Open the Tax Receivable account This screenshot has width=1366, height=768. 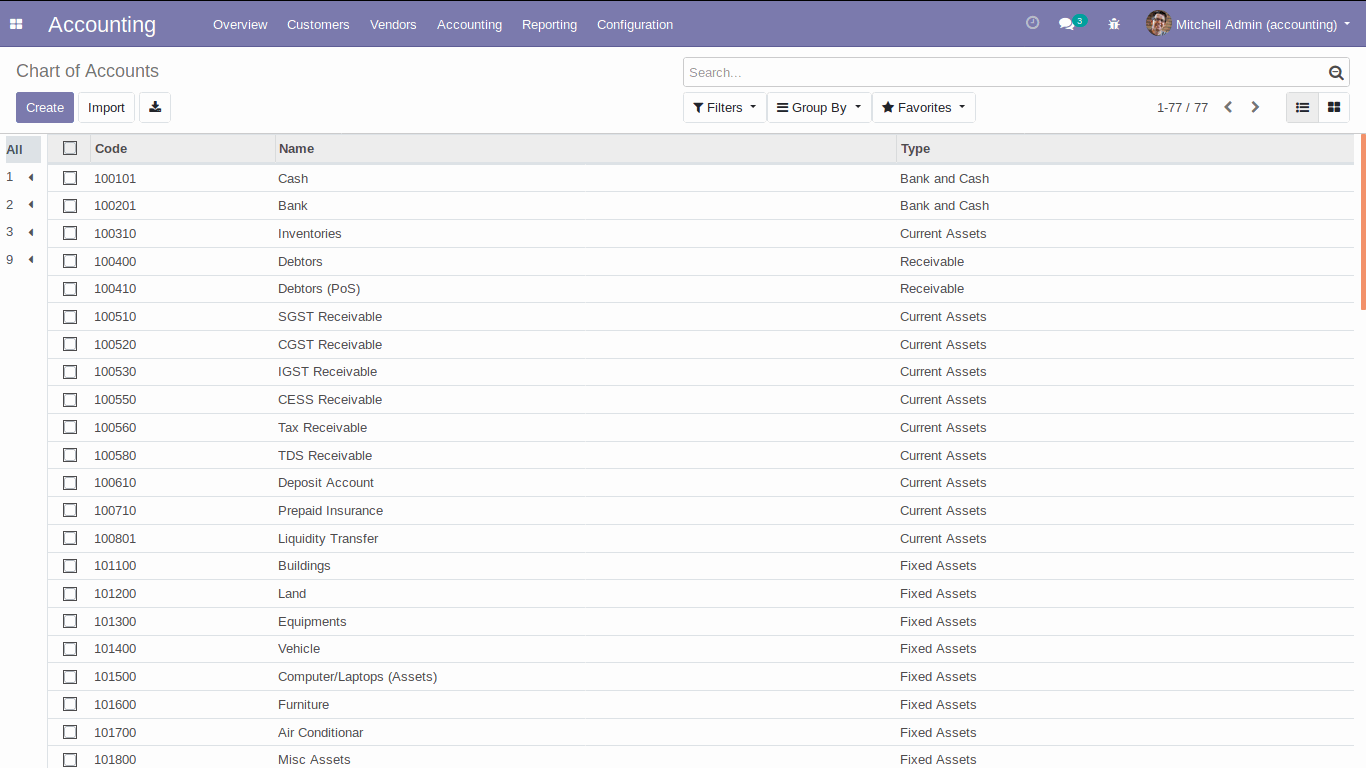click(x=701, y=427)
